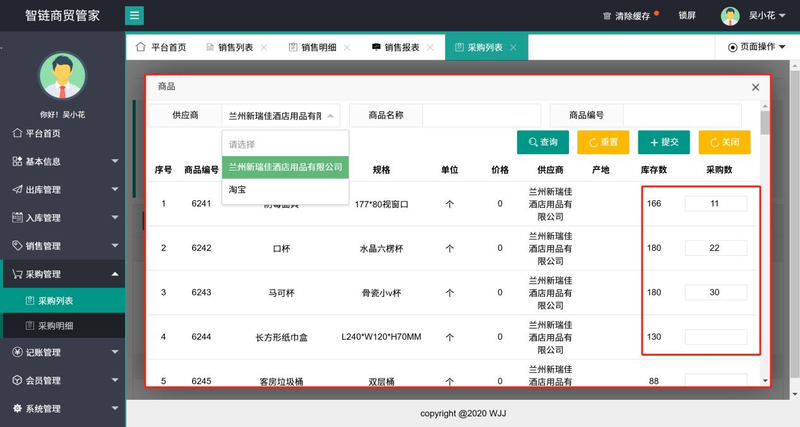This screenshot has height=427, width=800.
Task: Expand the 出库管理 menu
Action: coord(115,189)
